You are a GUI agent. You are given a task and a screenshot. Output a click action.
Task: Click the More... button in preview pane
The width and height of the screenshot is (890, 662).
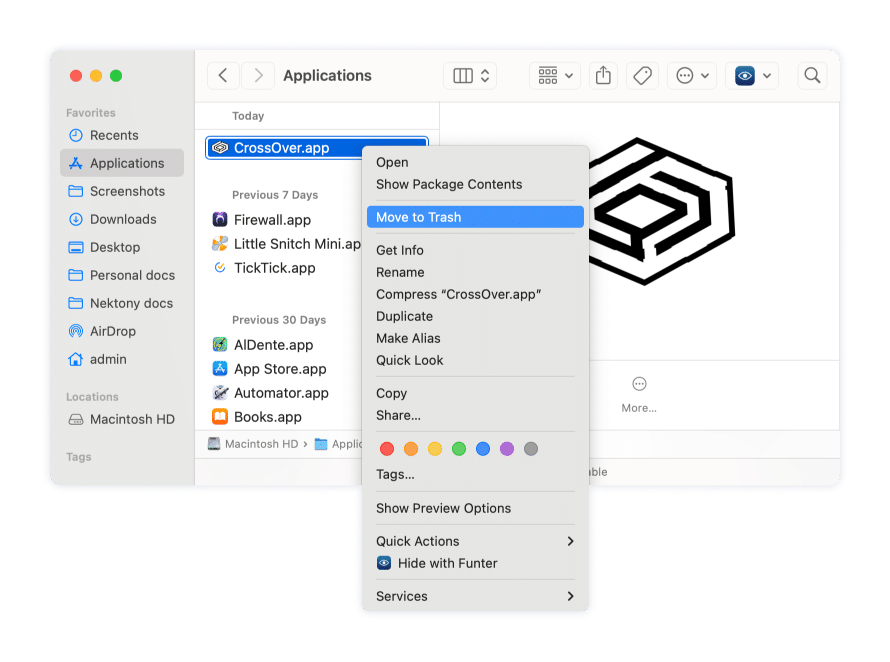pyautogui.click(x=639, y=395)
